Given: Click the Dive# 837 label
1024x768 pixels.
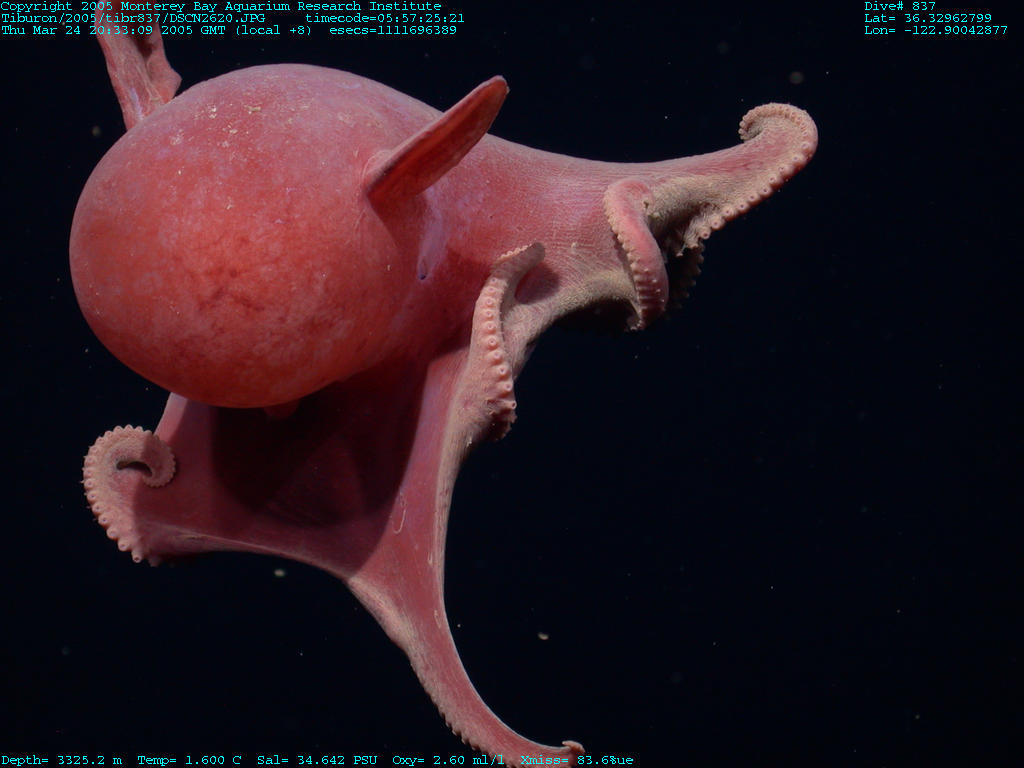Looking at the screenshot, I should (900, 7).
